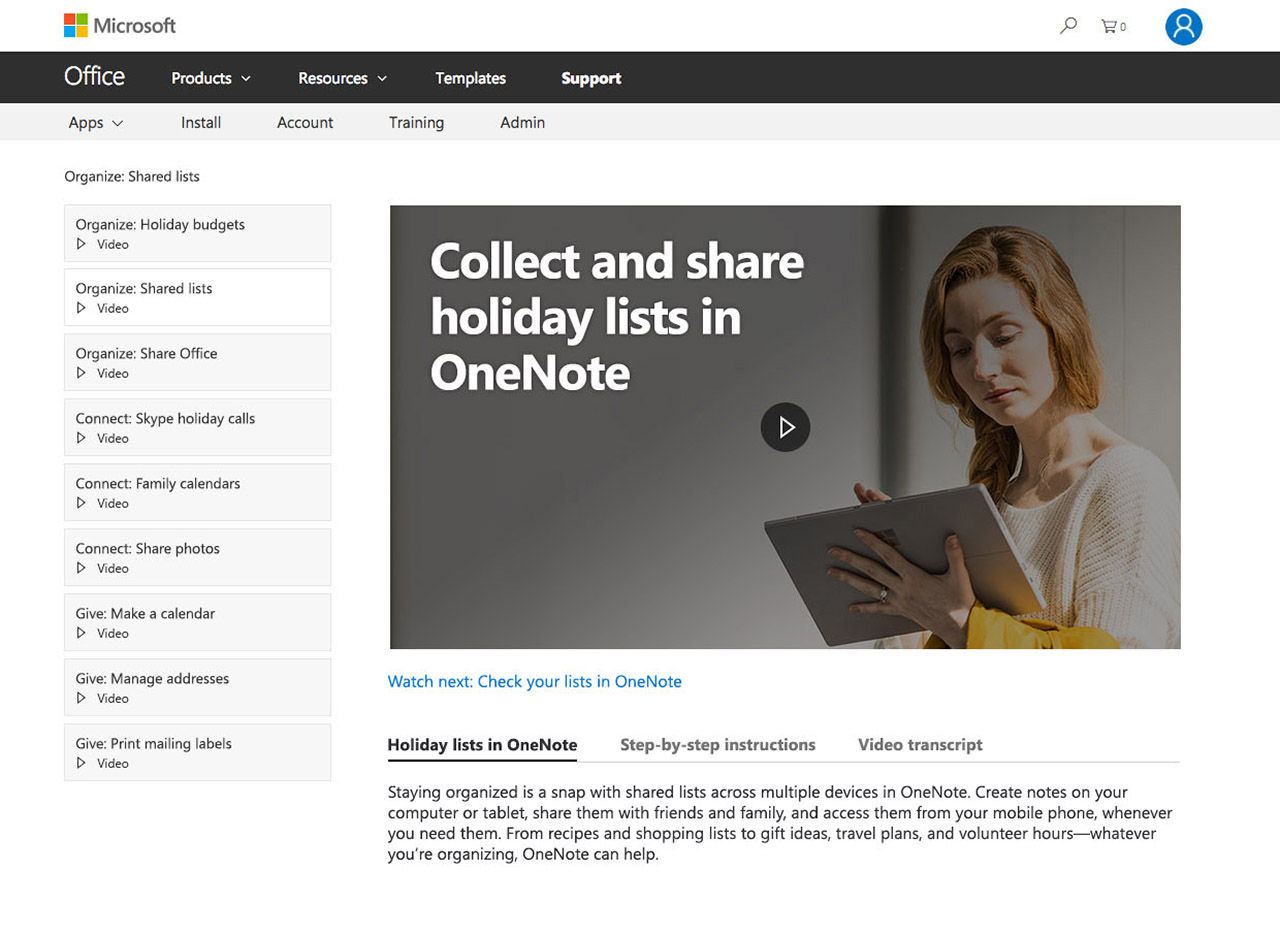The width and height of the screenshot is (1280, 950).
Task: Click the Office brand logo text
Action: point(94,77)
